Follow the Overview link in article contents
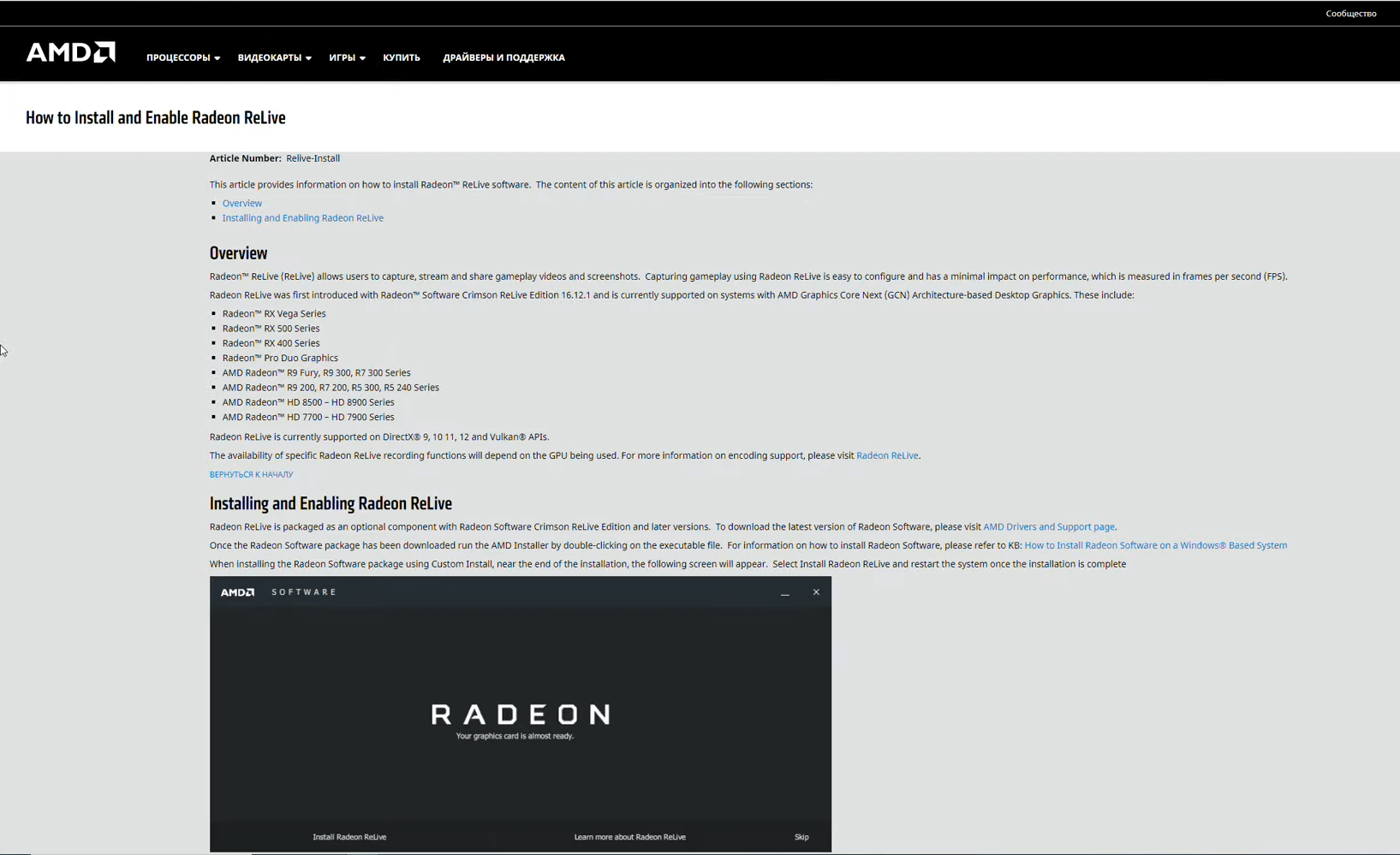 click(241, 203)
